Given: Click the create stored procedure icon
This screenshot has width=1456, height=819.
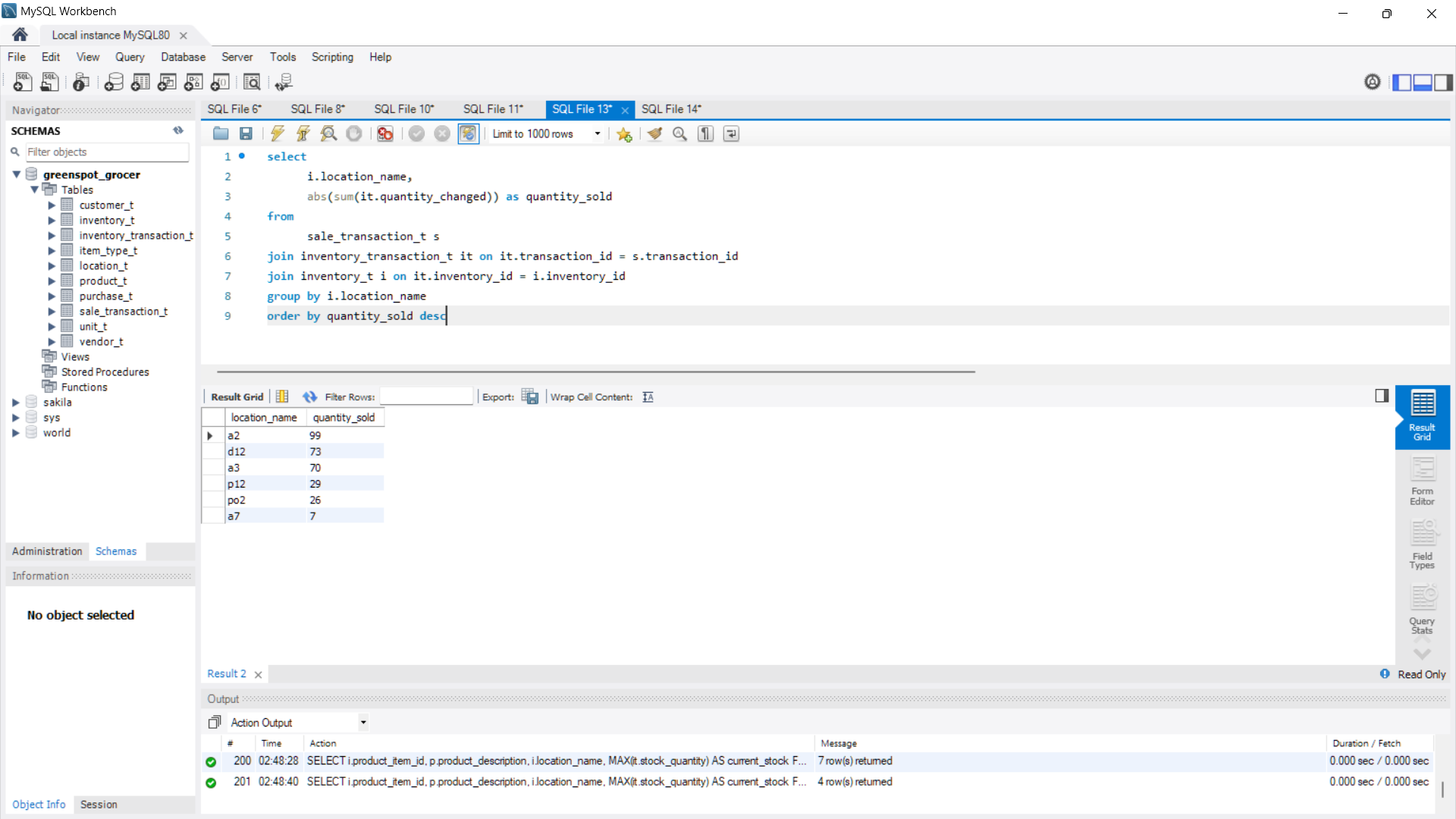Looking at the screenshot, I should coord(193,82).
